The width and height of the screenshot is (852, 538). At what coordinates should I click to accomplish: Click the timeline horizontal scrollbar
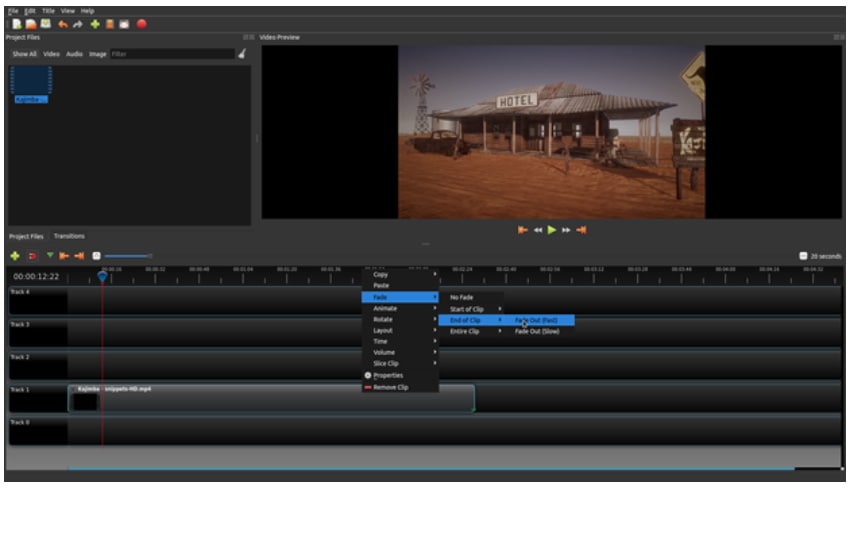pyautogui.click(x=431, y=468)
